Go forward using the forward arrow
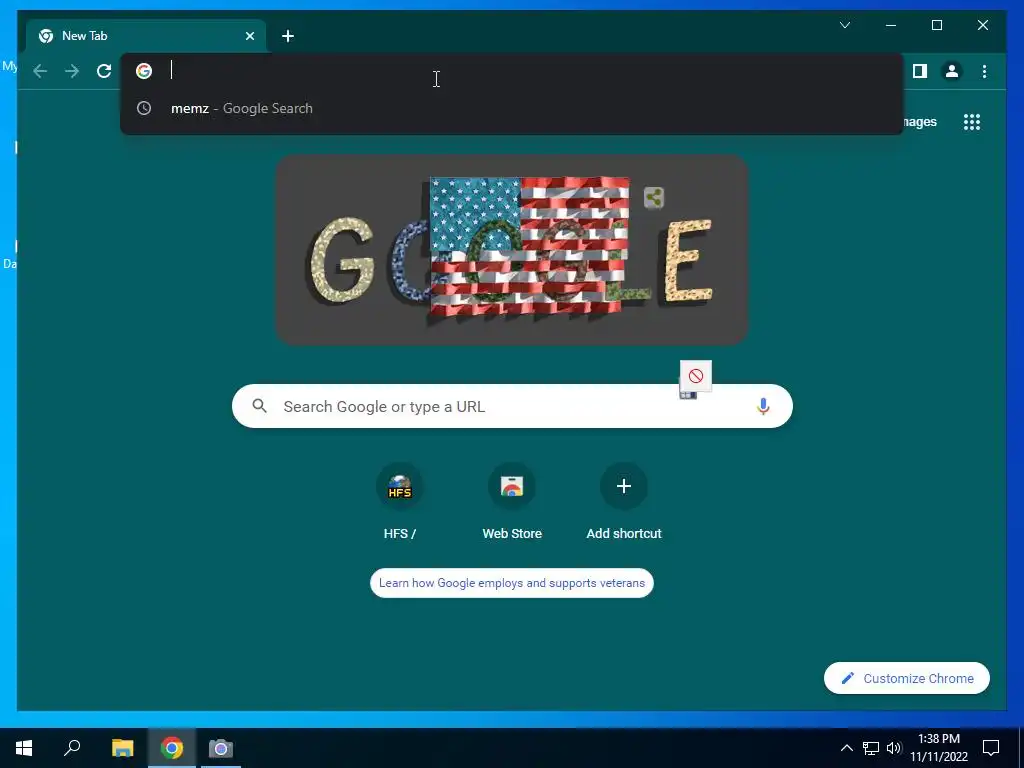This screenshot has width=1024, height=768. (72, 71)
